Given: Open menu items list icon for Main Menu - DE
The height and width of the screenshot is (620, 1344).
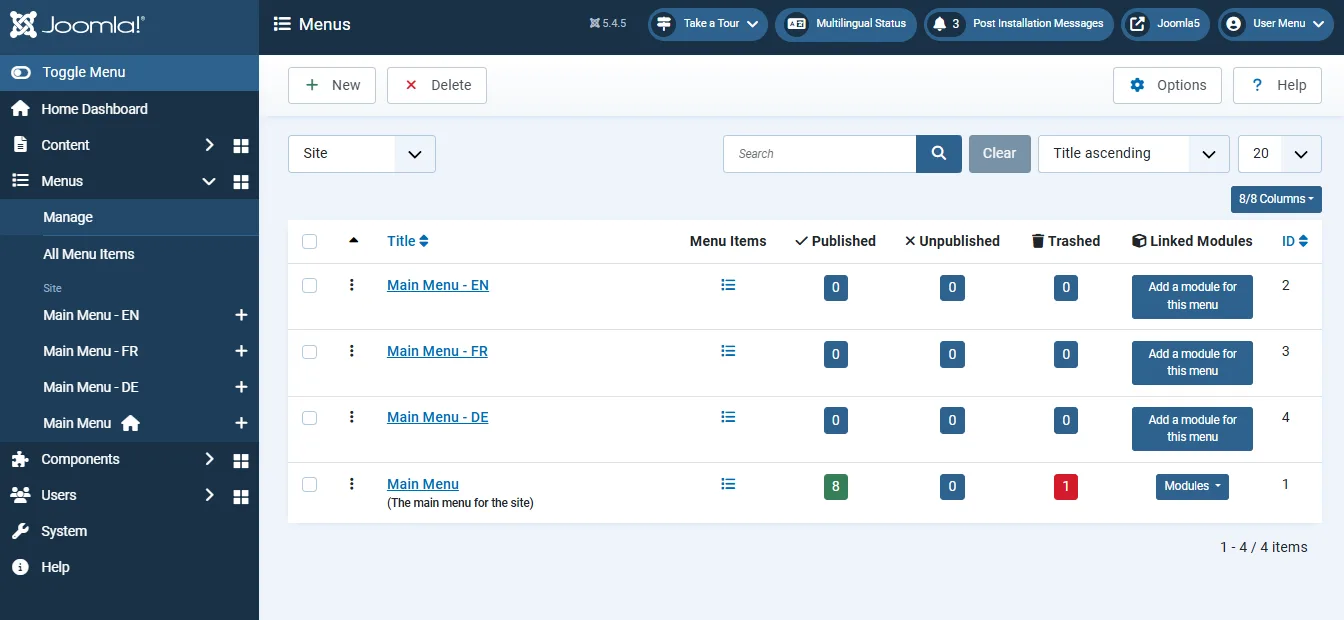Looking at the screenshot, I should click(x=728, y=417).
